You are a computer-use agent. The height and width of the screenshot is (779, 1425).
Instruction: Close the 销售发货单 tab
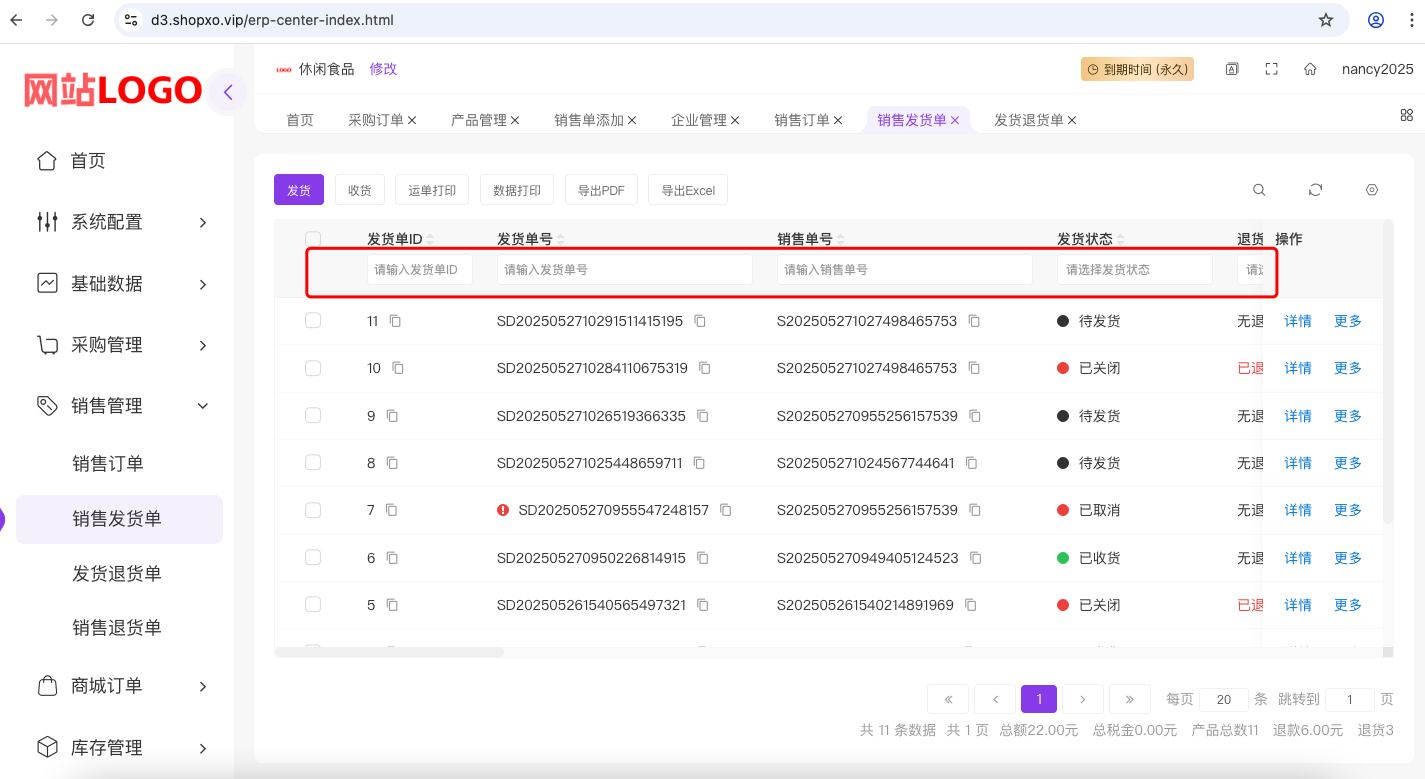coord(955,120)
